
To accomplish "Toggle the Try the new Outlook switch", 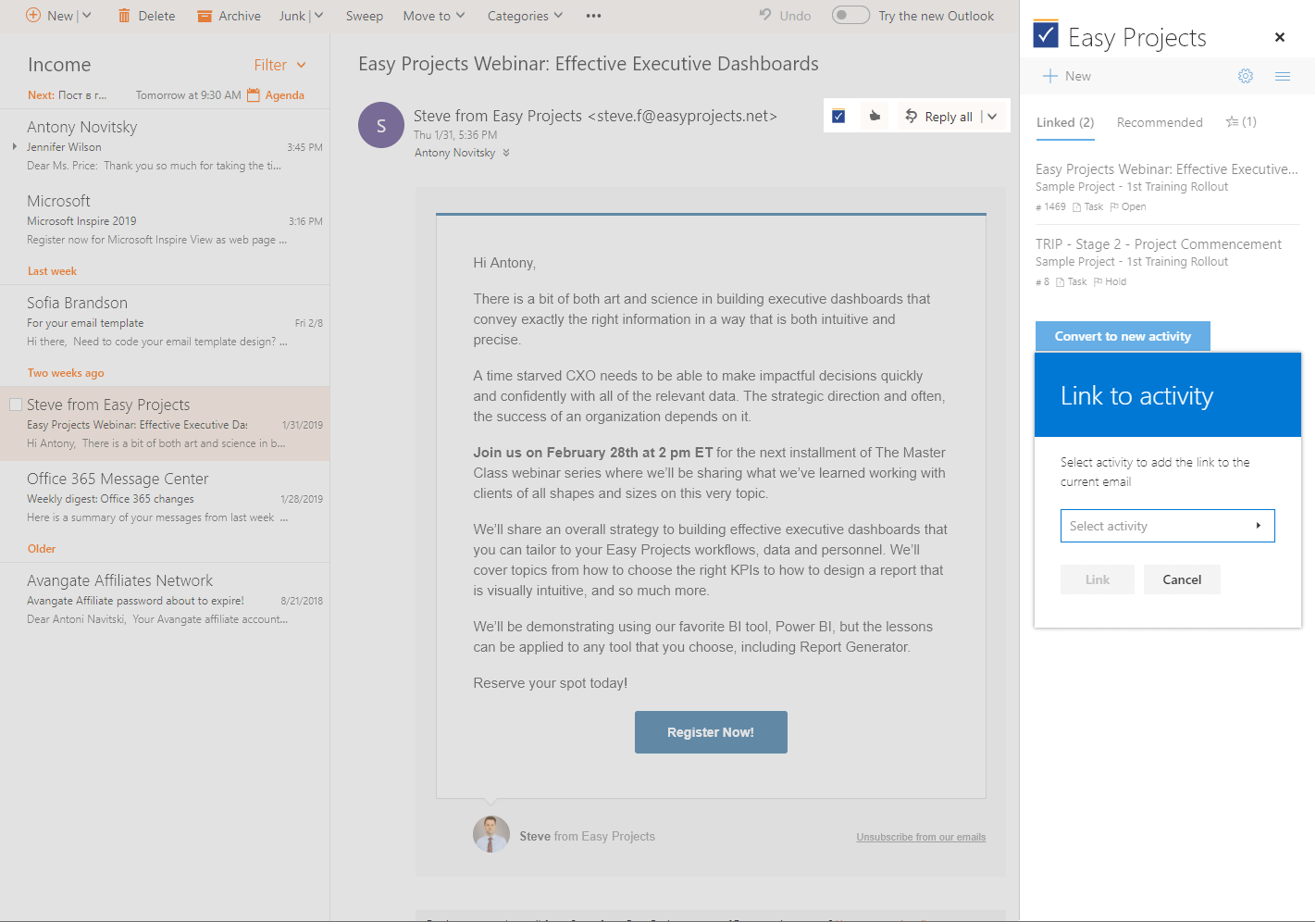I will coord(850,15).
